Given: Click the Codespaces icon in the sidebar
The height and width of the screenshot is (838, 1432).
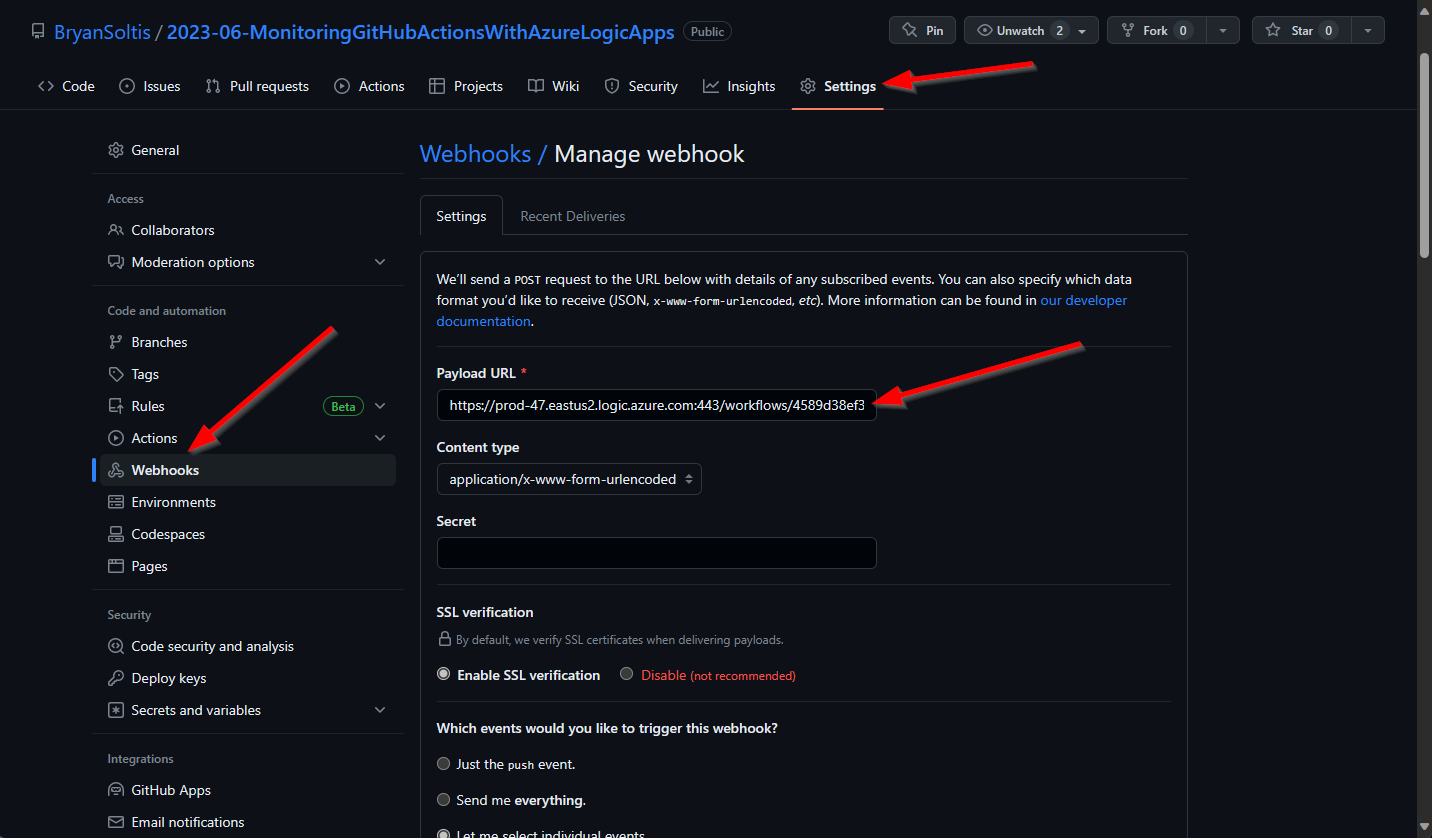Looking at the screenshot, I should coord(116,534).
